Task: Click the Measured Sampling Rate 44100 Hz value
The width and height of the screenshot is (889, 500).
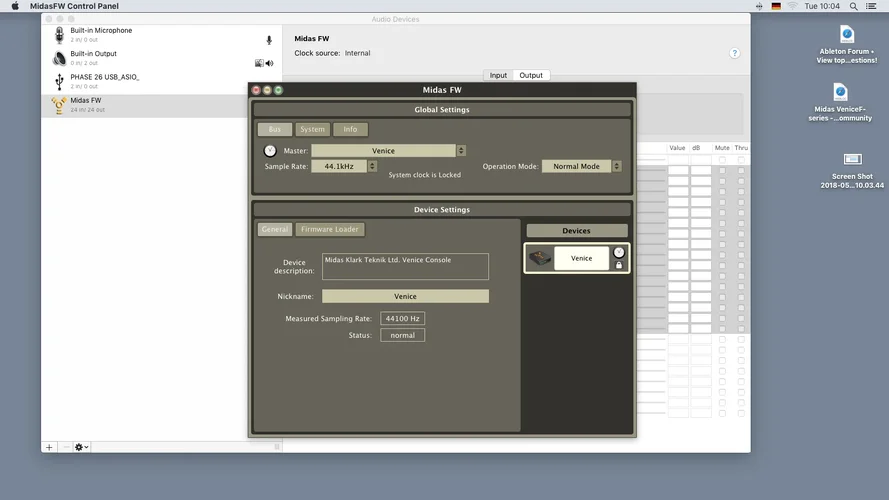Action: [x=403, y=319]
